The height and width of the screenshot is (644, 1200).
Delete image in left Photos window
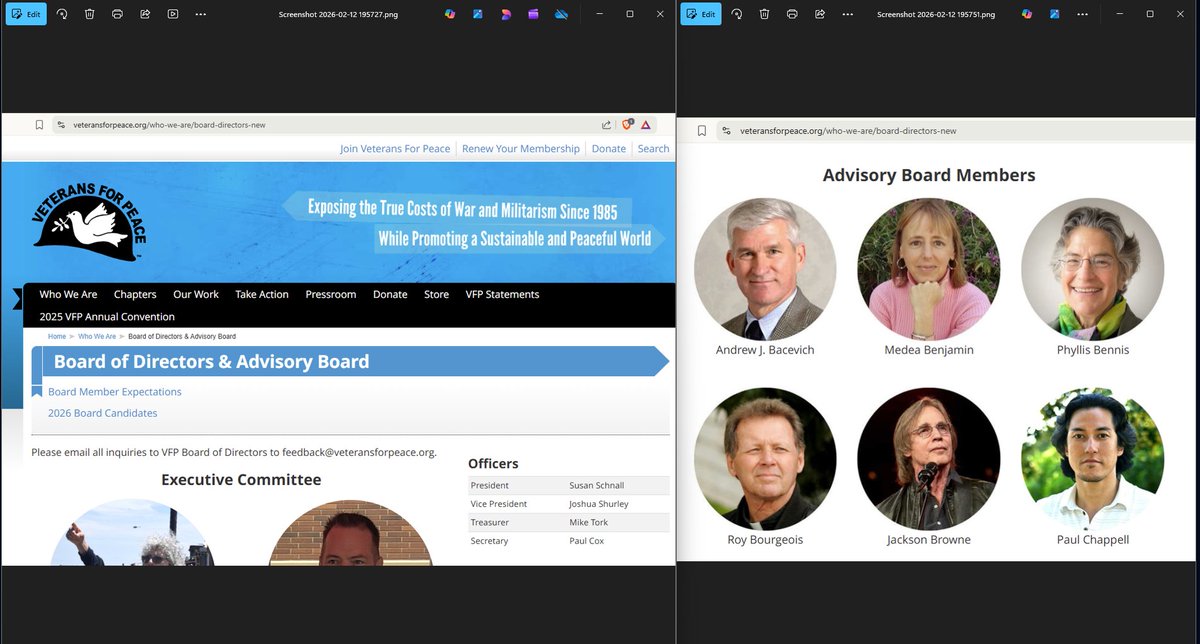[89, 14]
